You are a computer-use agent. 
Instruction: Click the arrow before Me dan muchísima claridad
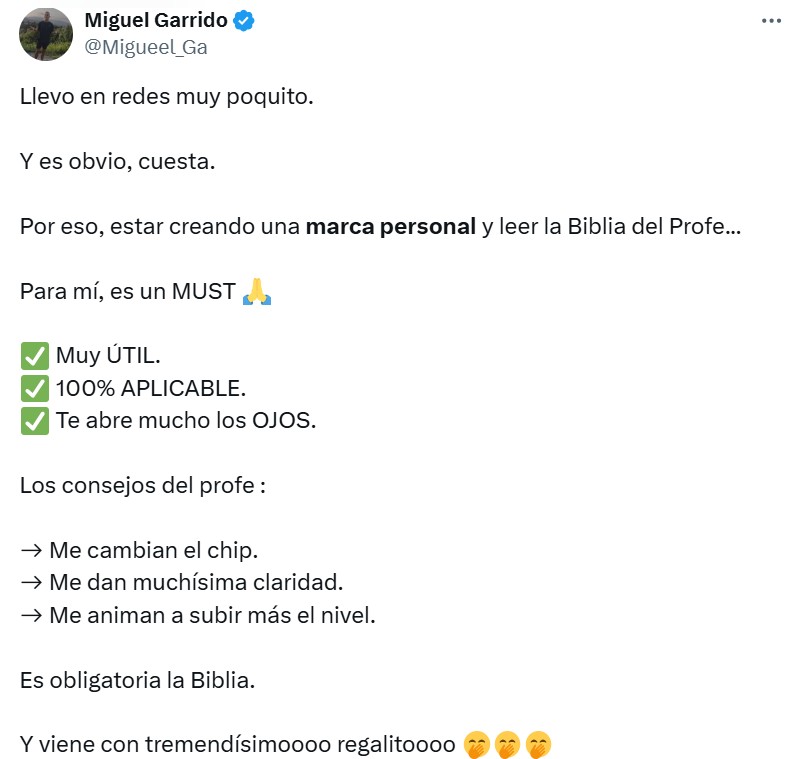click(30, 583)
